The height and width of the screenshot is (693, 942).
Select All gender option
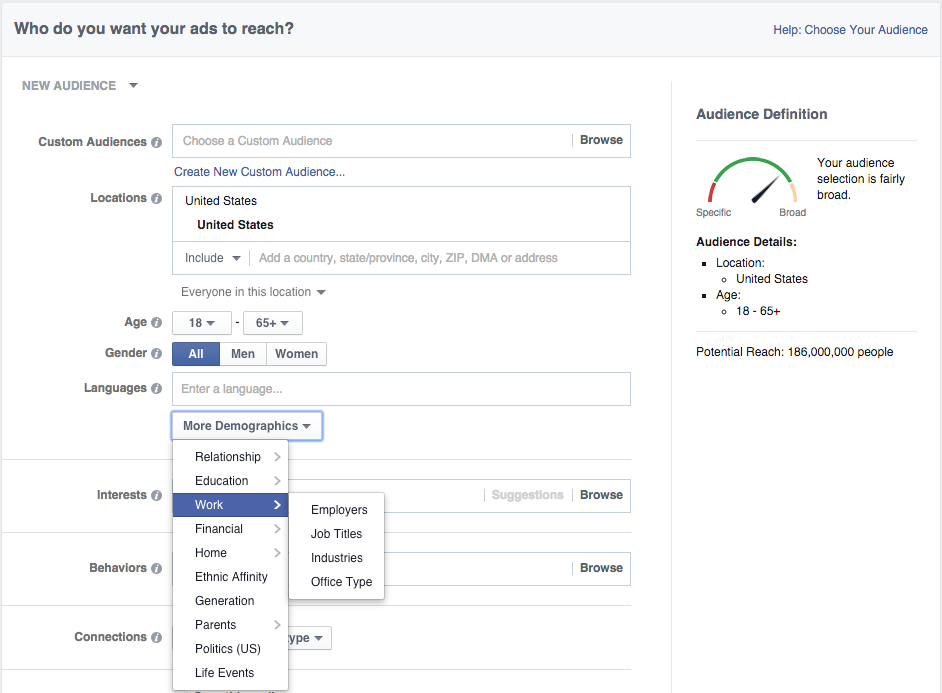click(x=196, y=354)
